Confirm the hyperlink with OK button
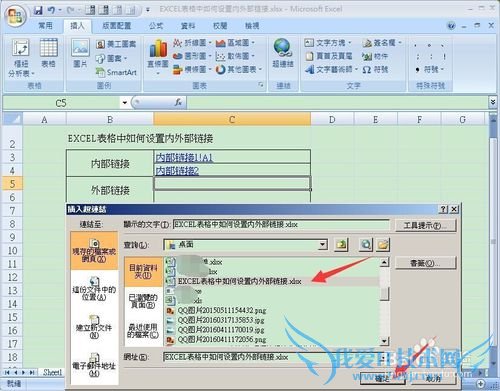 click(382, 378)
